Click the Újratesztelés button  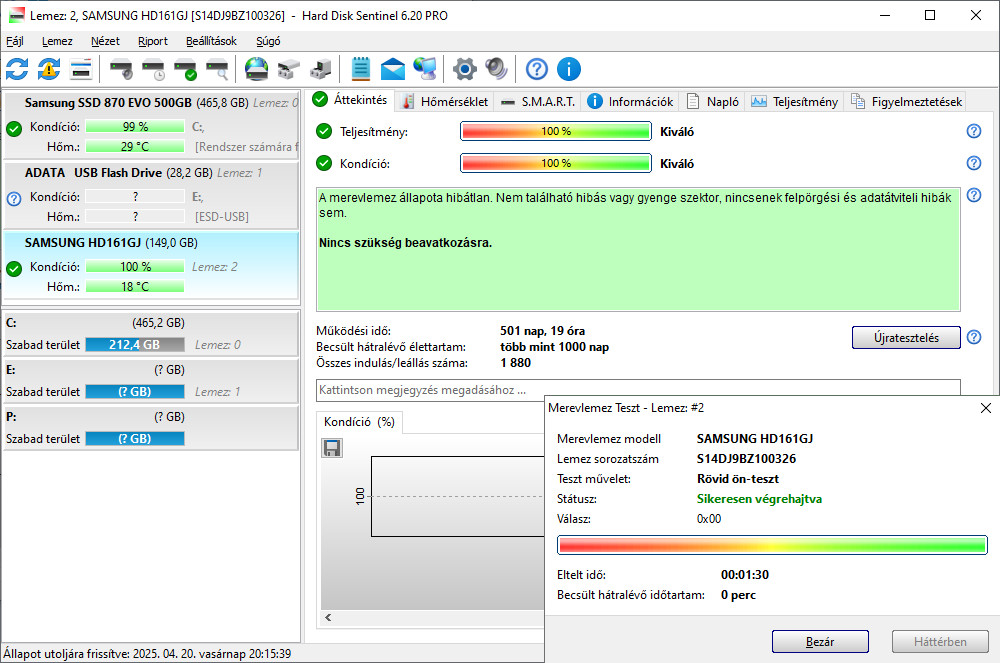pyautogui.click(x=906, y=338)
